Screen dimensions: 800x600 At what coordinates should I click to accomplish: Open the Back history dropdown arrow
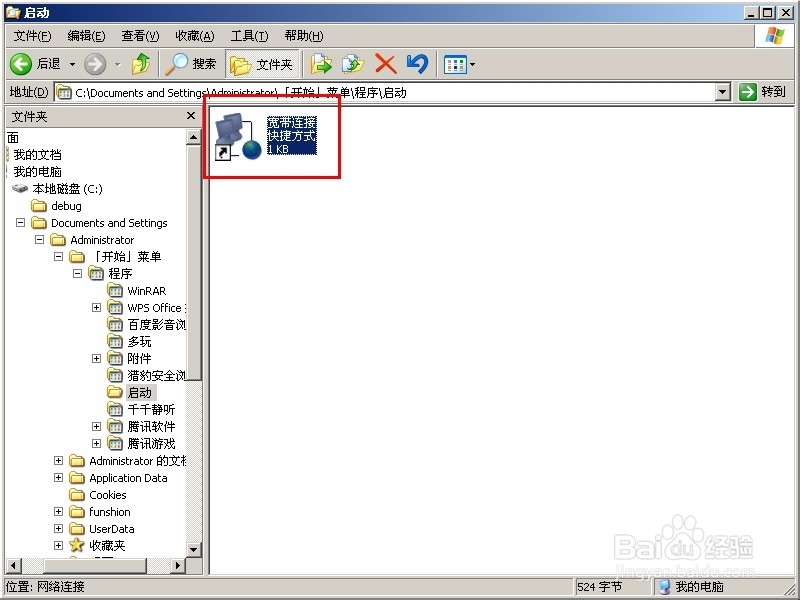[72, 64]
